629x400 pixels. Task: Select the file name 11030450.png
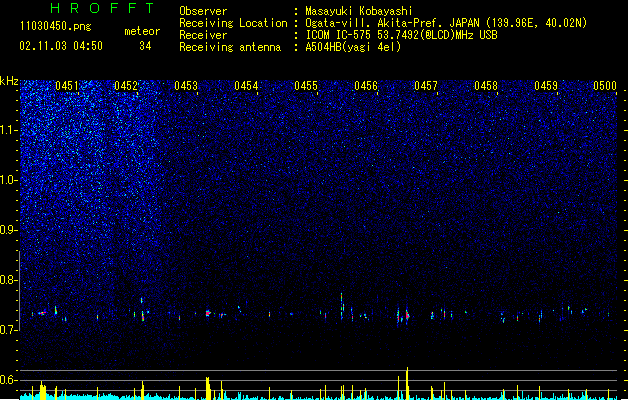point(56,26)
